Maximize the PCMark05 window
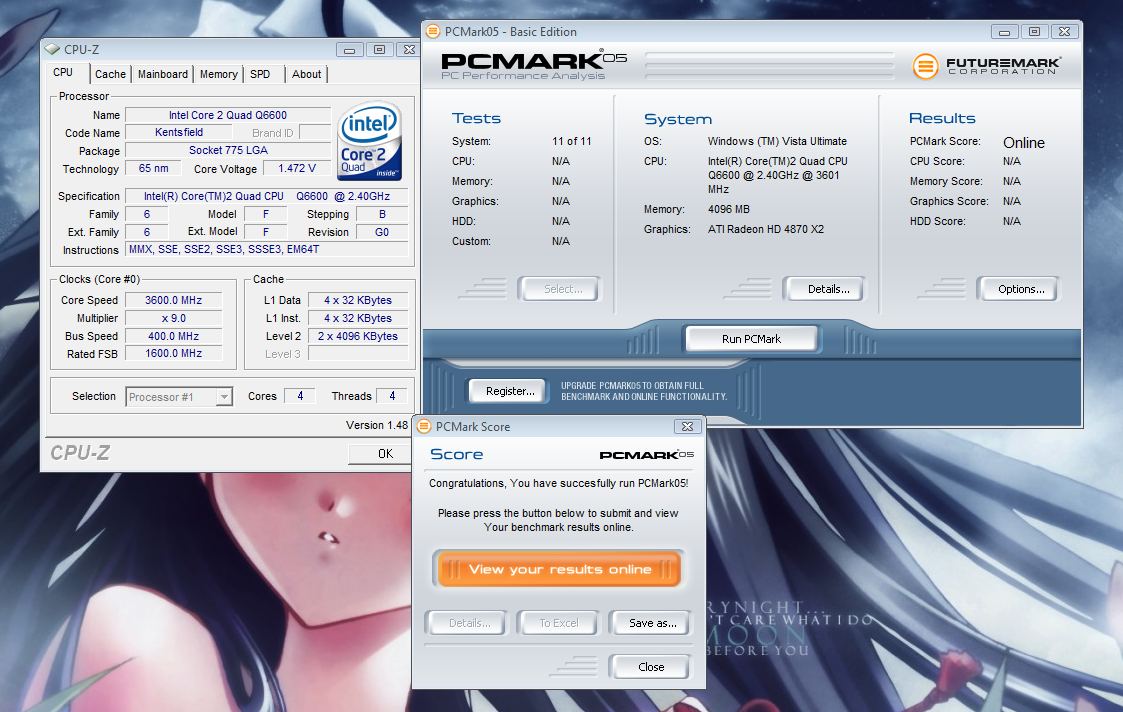Screen dimensions: 1123x712 click(x=1034, y=32)
